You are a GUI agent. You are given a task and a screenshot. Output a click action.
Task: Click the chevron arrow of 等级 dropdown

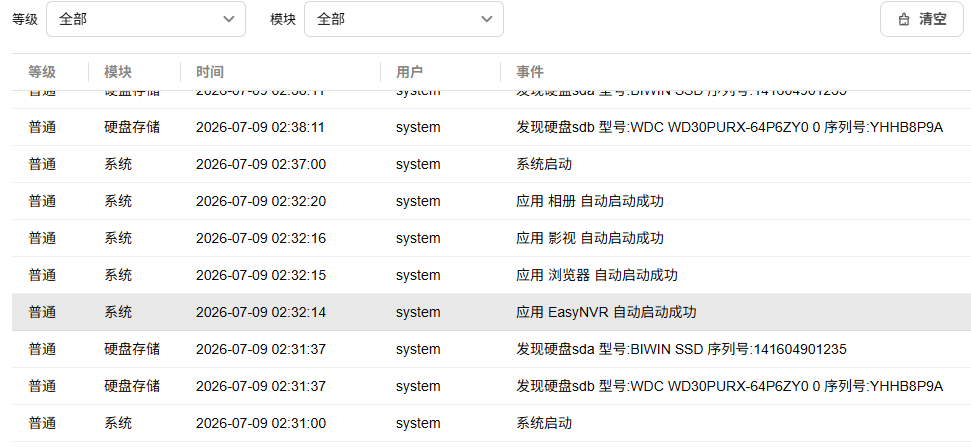(x=229, y=19)
